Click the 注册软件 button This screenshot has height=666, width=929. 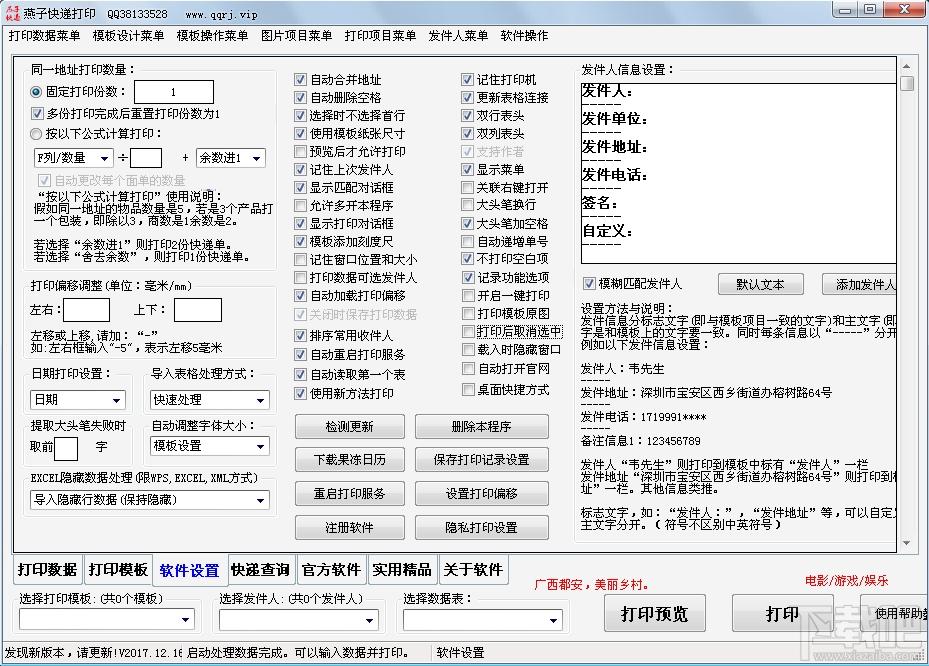coord(350,527)
